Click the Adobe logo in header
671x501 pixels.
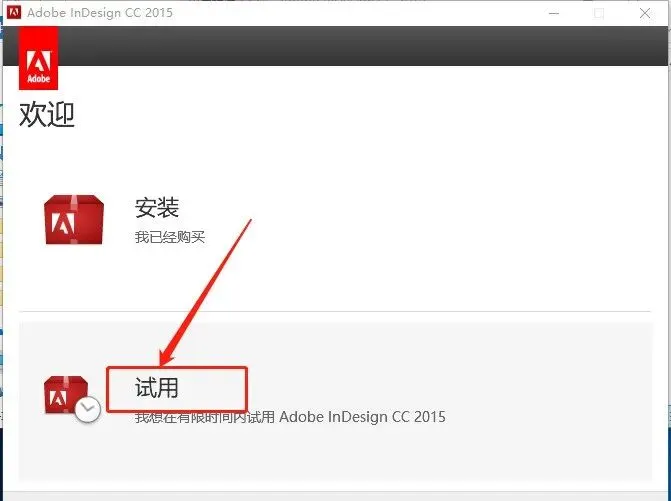click(x=39, y=58)
